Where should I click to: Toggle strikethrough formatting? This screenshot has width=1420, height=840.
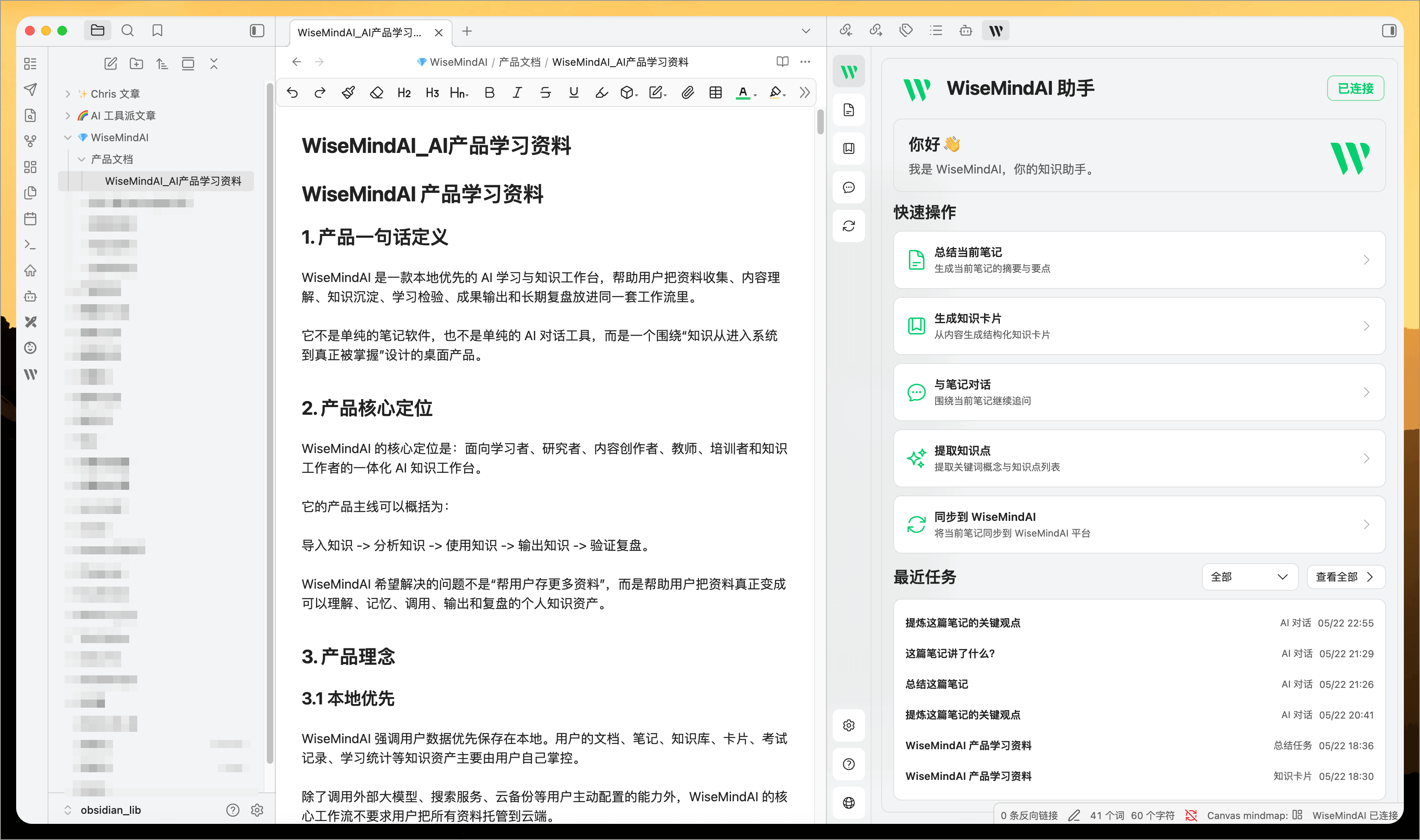click(x=545, y=92)
